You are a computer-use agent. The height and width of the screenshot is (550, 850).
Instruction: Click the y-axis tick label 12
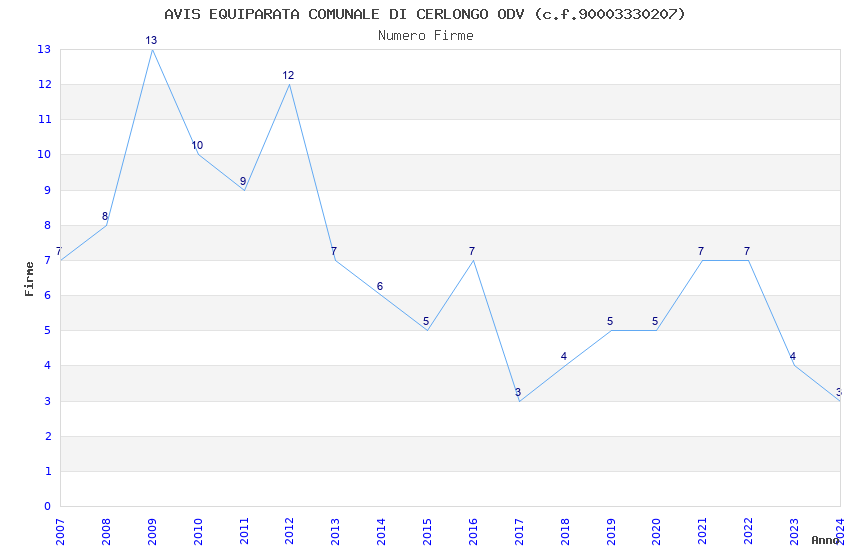pyautogui.click(x=44, y=84)
